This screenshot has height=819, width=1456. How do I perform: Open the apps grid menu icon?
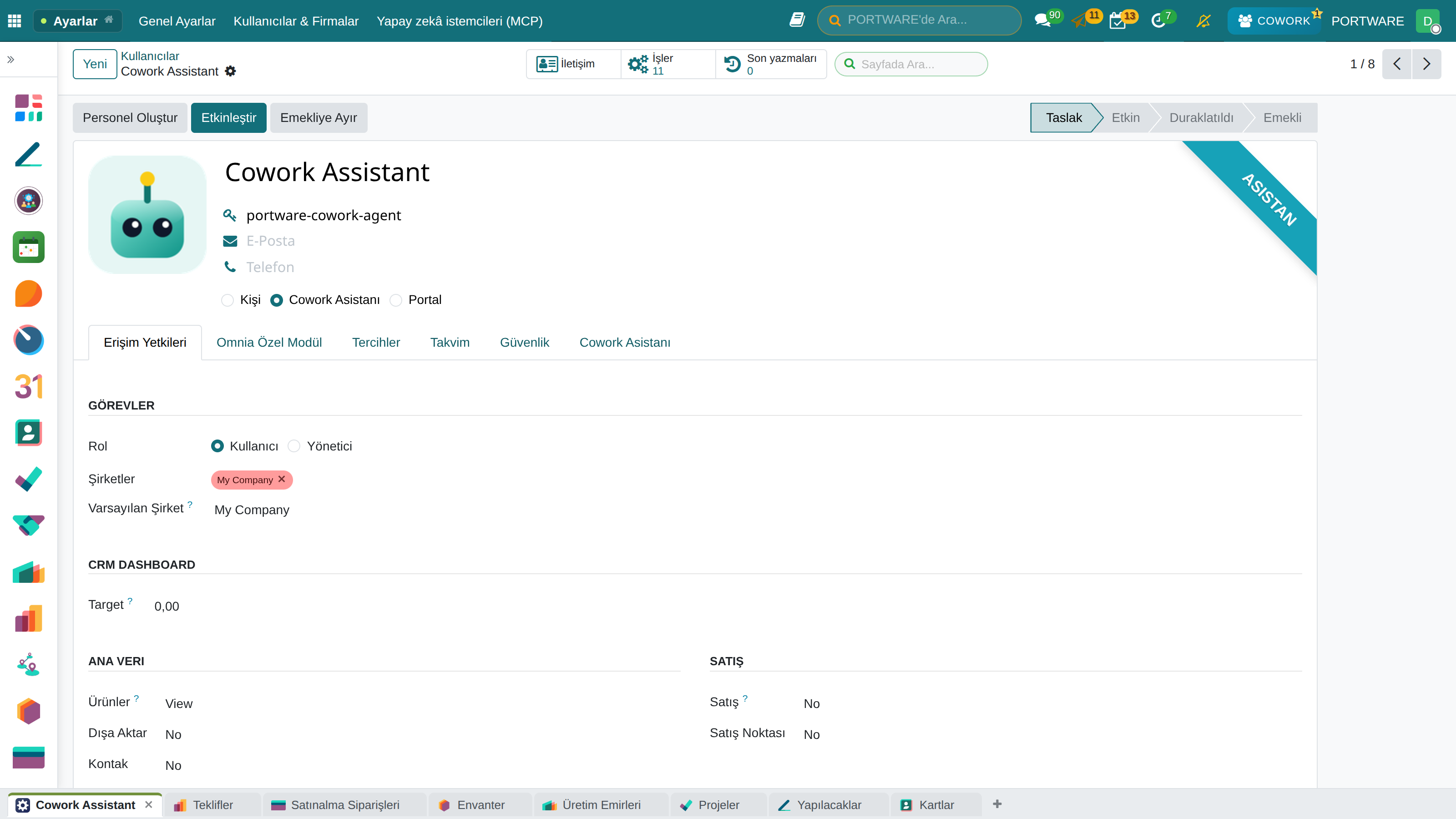[x=15, y=21]
